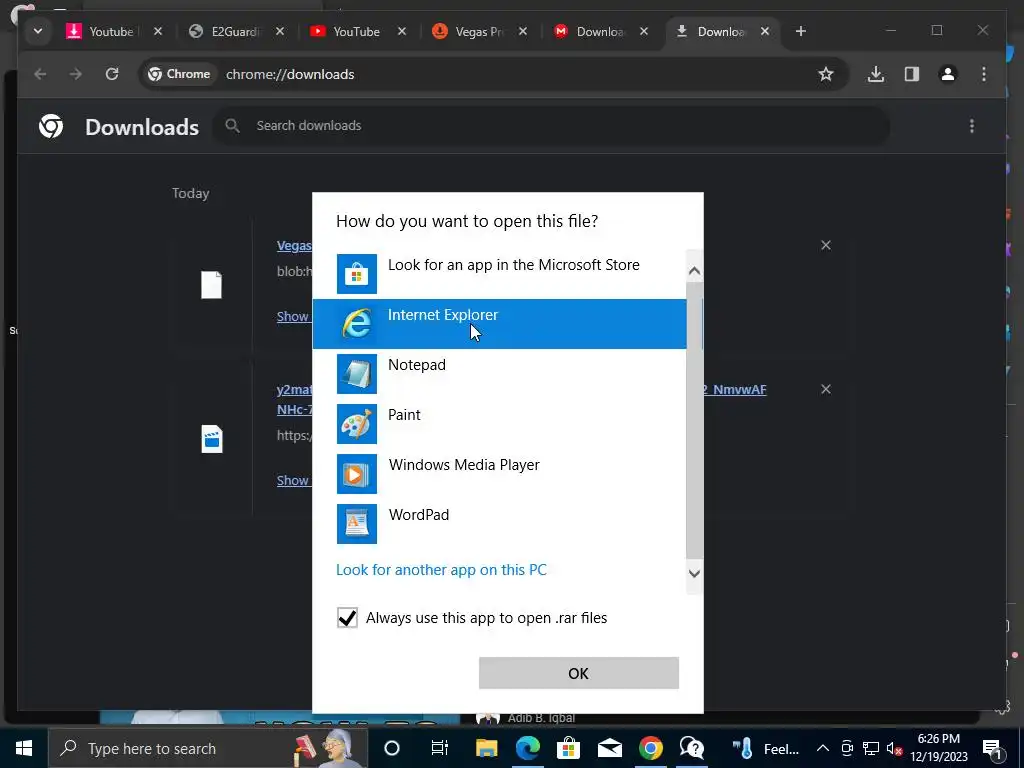Open the Windows Start menu
This screenshot has width=1024, height=768.
pos(24,748)
